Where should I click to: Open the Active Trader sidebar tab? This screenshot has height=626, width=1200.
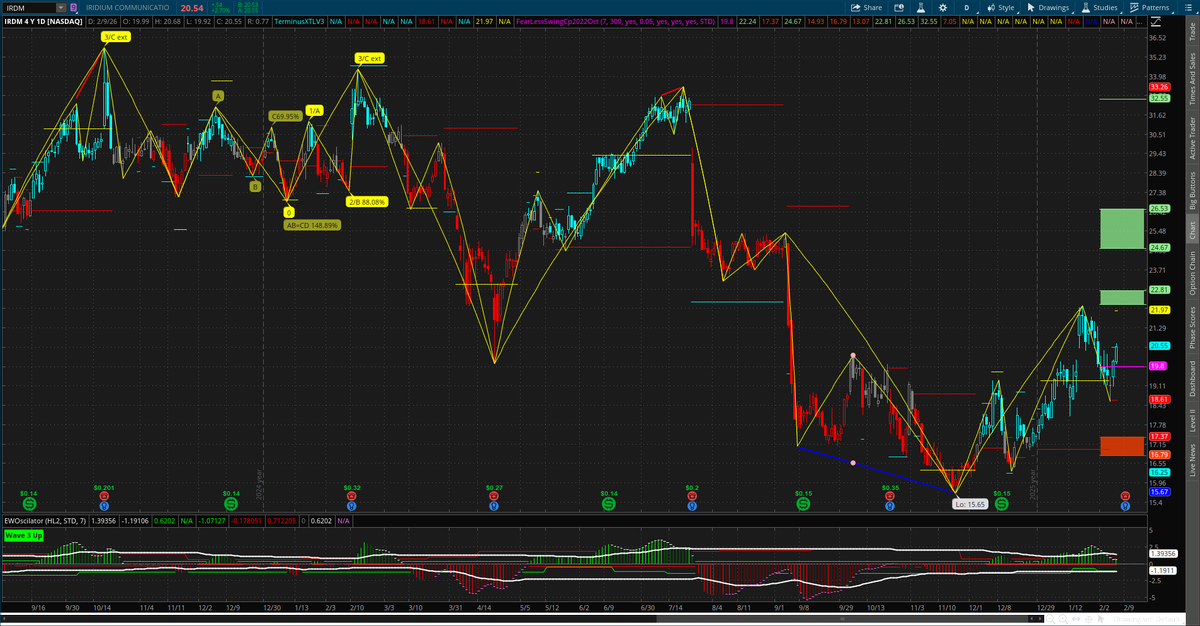[1191, 137]
